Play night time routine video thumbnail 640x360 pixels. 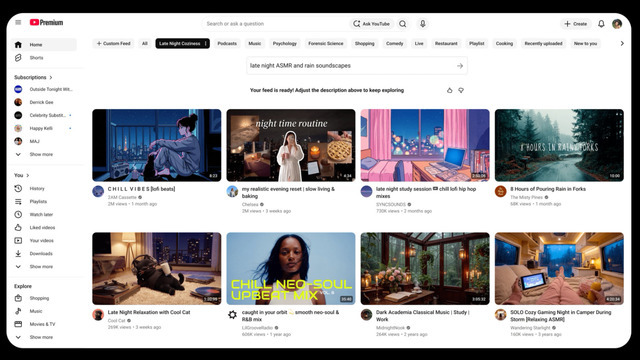291,145
